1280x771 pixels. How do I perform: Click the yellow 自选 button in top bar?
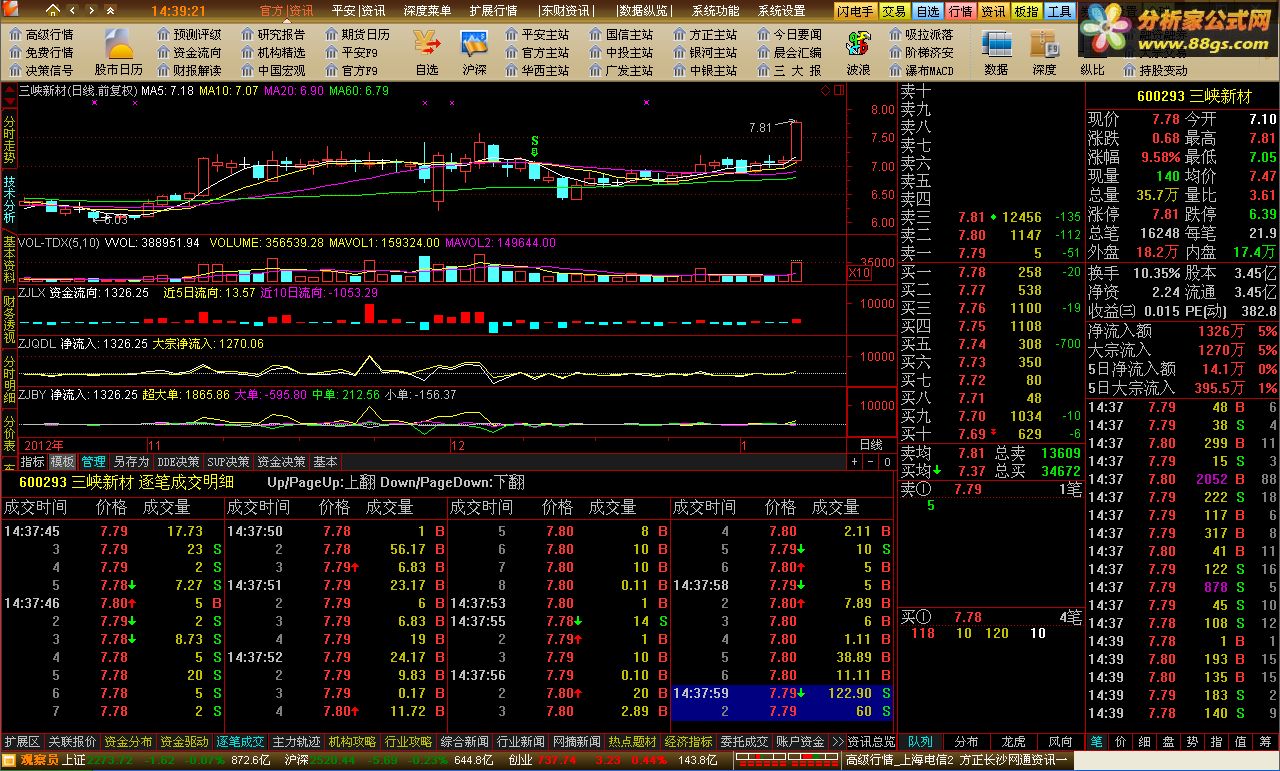click(928, 11)
